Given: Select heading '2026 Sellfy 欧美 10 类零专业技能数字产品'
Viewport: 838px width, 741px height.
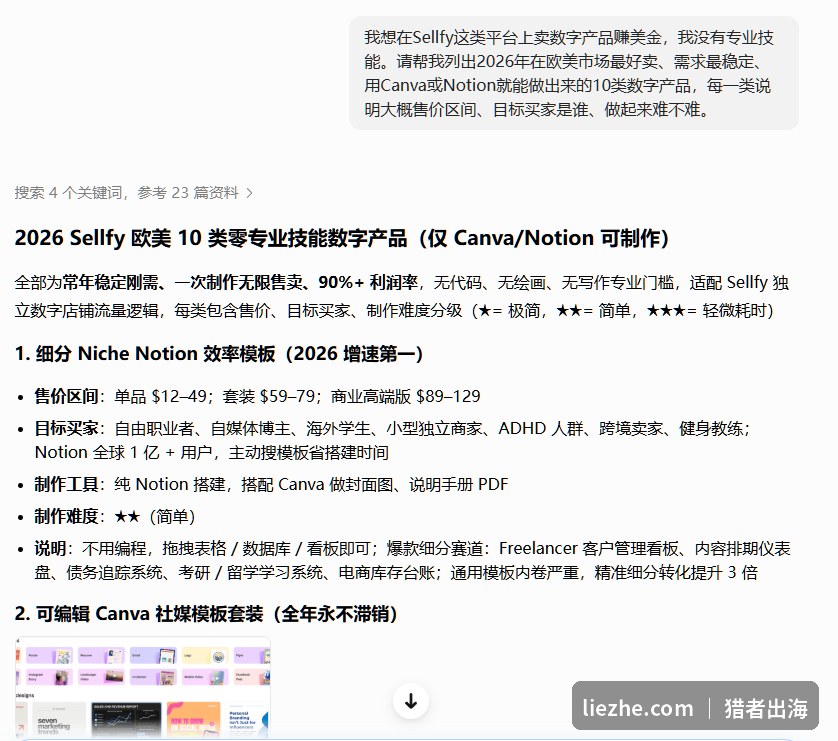Looking at the screenshot, I should (x=211, y=238).
